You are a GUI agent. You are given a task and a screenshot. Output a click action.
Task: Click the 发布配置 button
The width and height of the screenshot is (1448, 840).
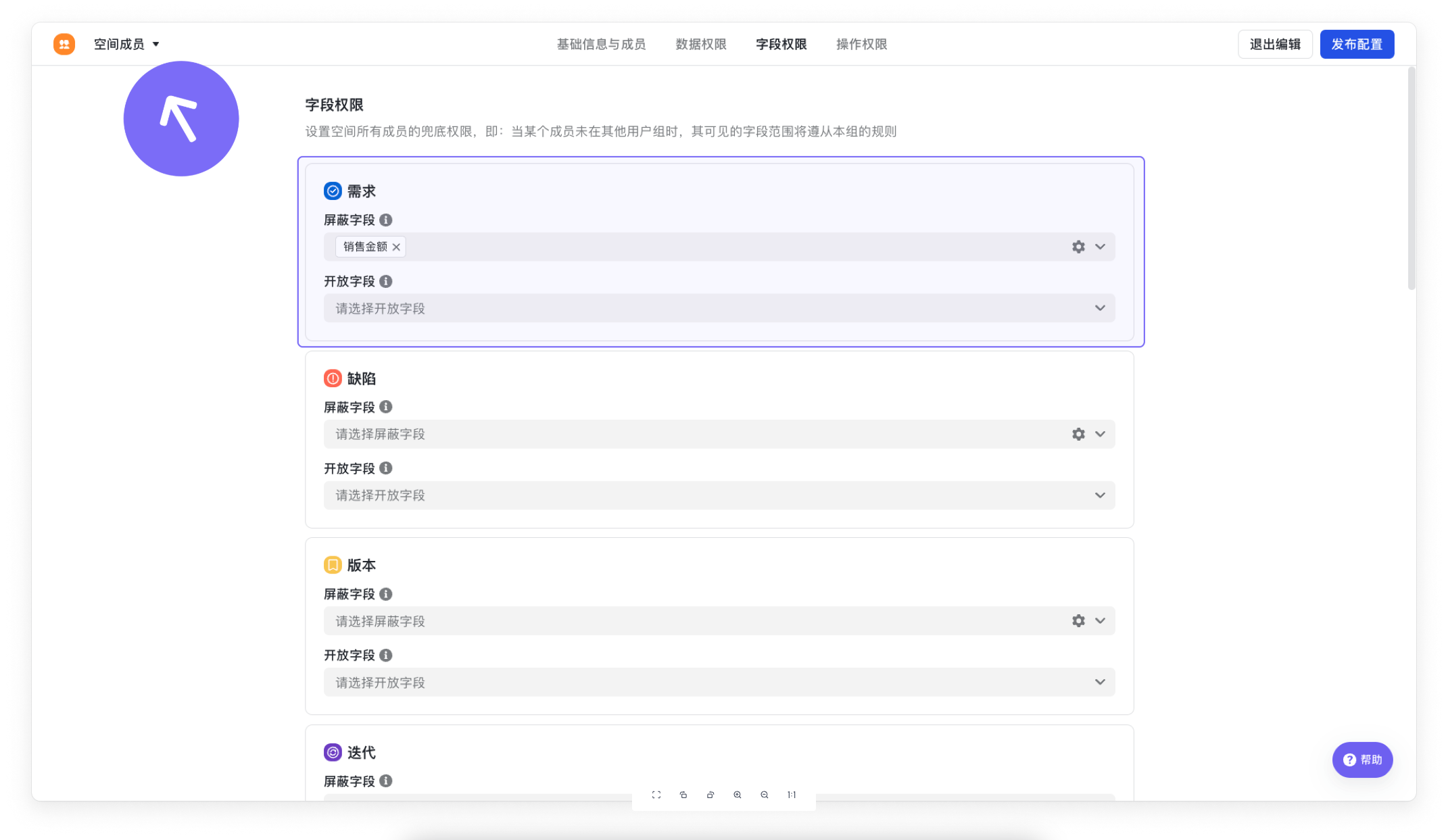point(1357,44)
